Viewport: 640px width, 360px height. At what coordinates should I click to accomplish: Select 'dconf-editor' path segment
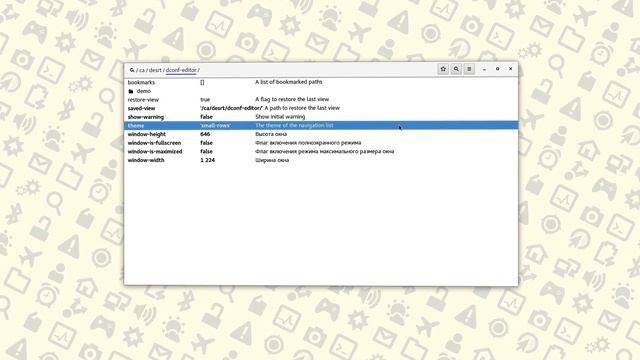[181, 70]
